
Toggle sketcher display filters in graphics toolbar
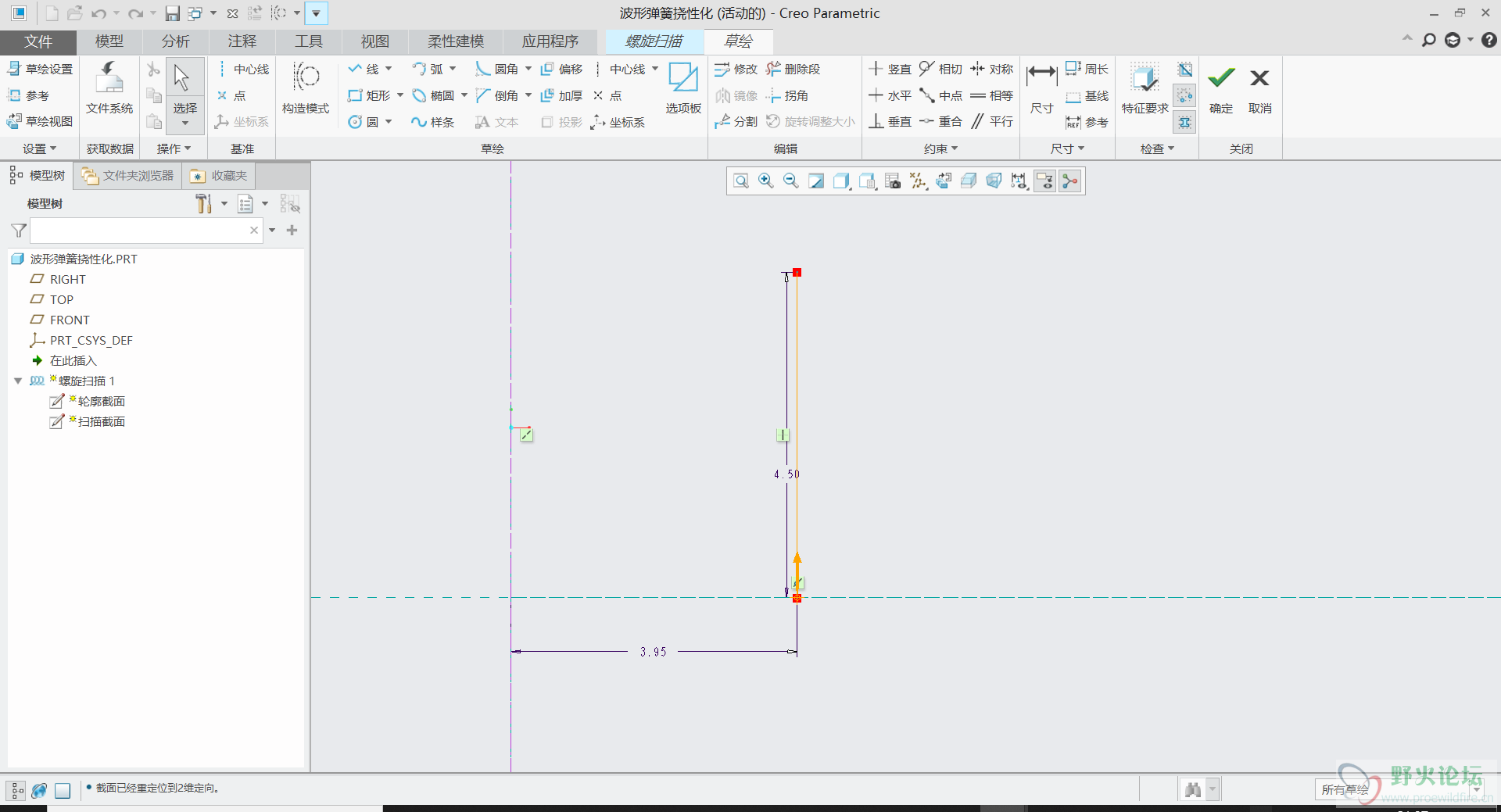(1019, 181)
